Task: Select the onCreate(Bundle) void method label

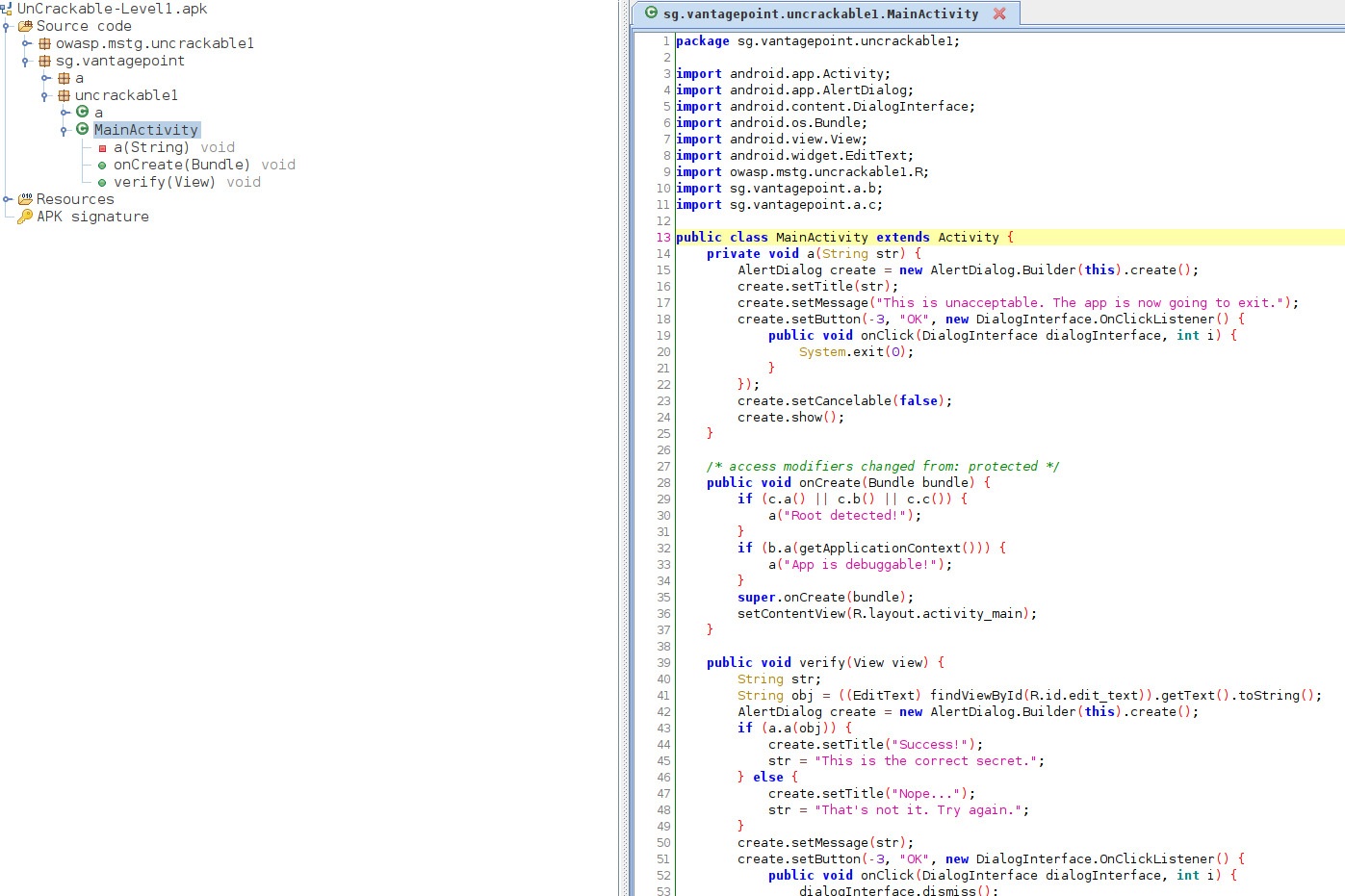Action: pos(204,165)
